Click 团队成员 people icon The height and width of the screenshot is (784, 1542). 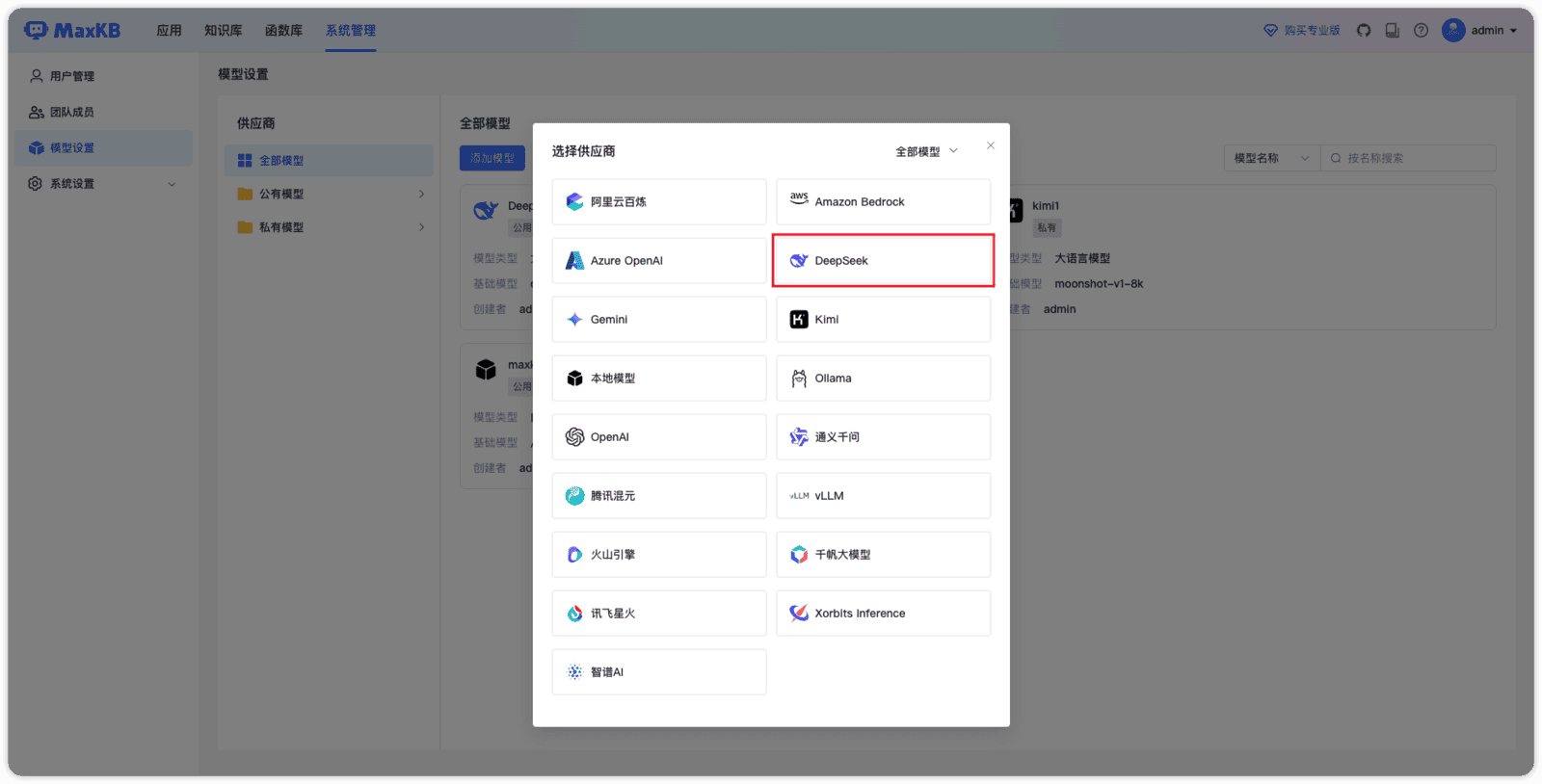point(36,112)
